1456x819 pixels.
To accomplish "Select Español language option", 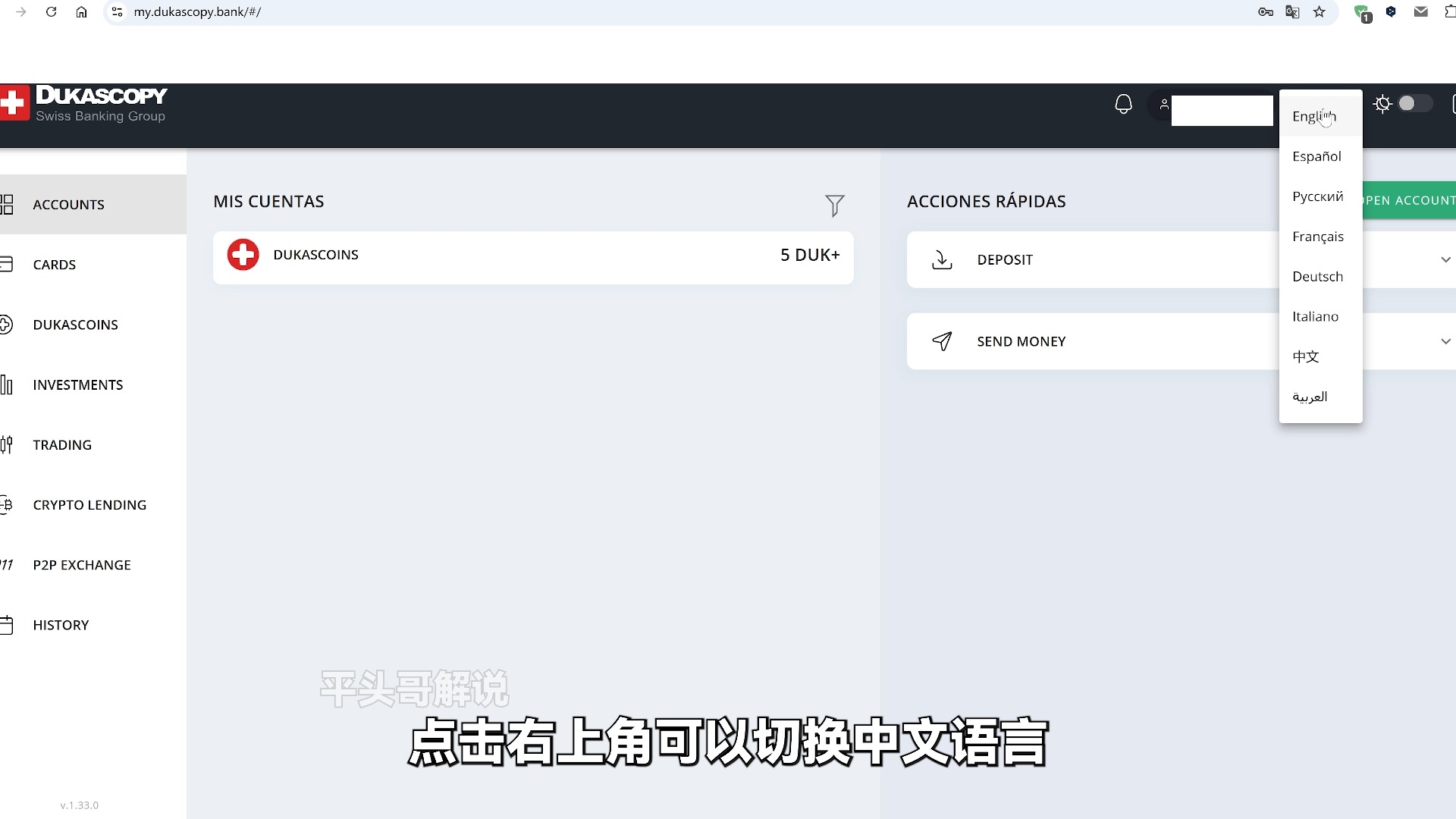I will [1320, 156].
